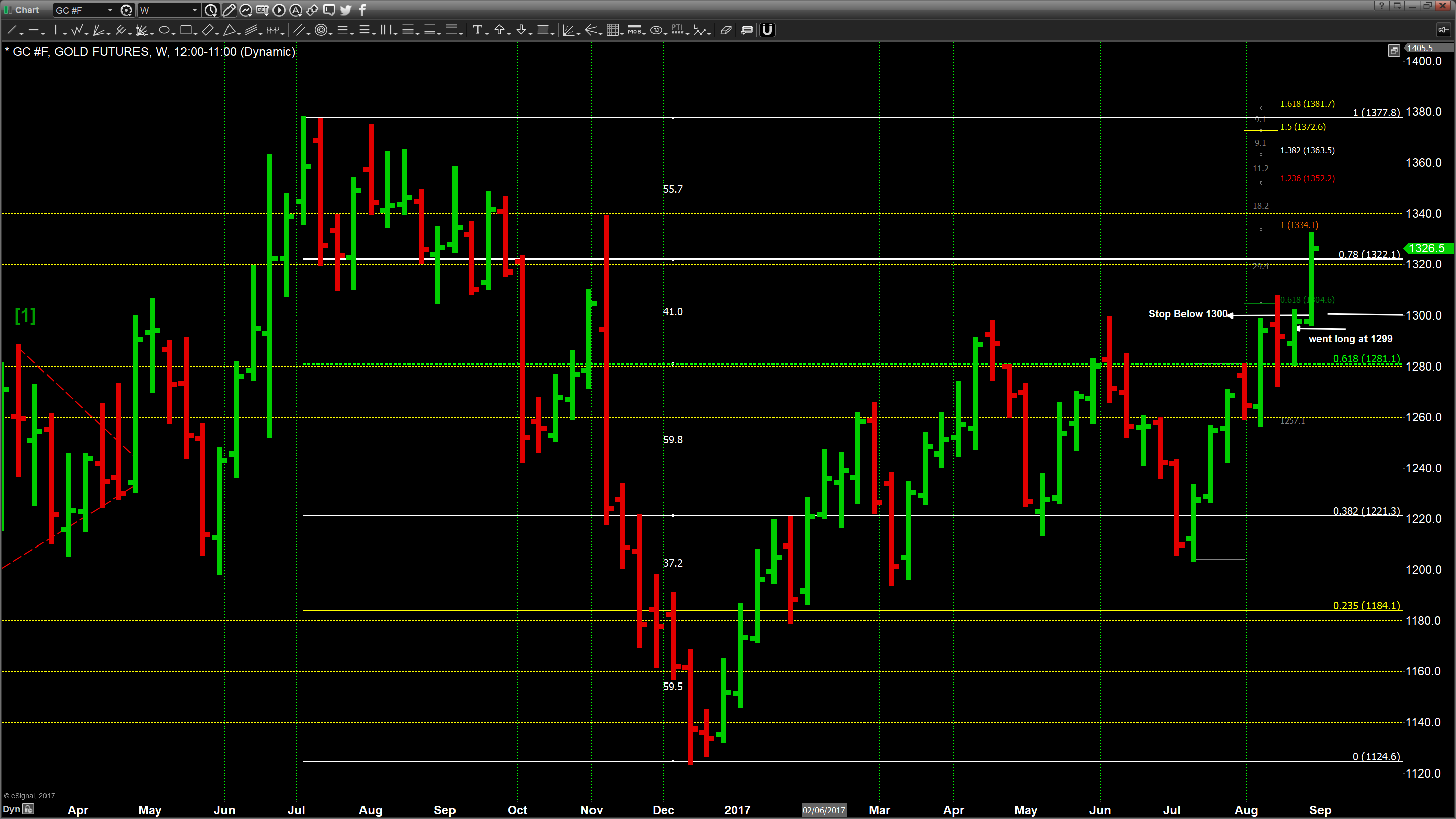Choose the text annotation tool
This screenshot has width=1456, height=819.
pos(478,30)
